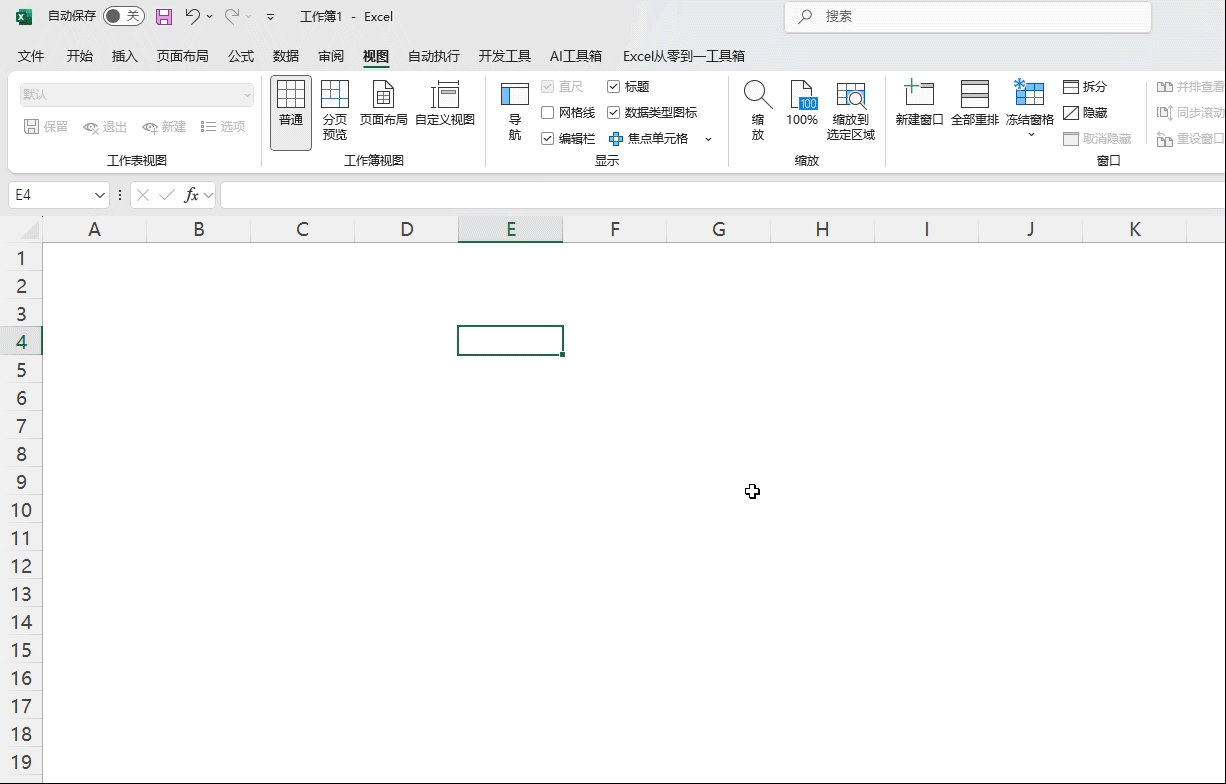1226x784 pixels.
Task: Uncheck the Headings (标题) checkbox
Action: (614, 87)
